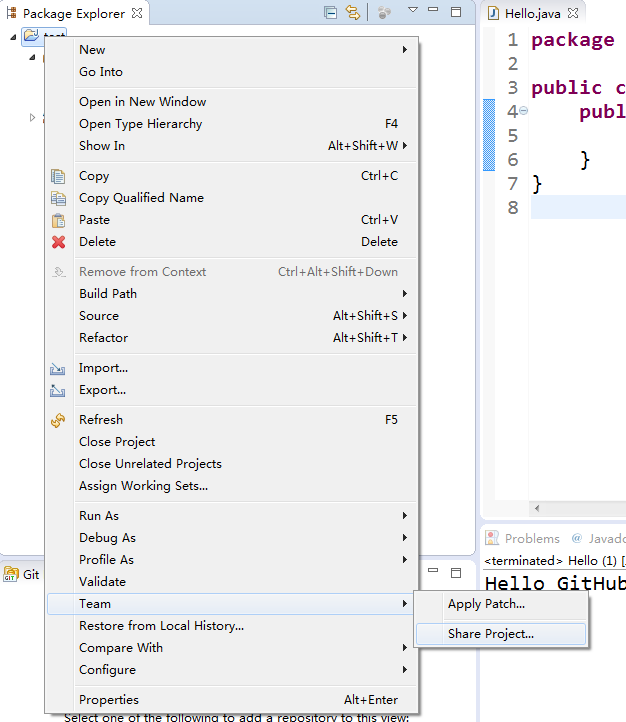
Task: Choose Apply Patch... in Team submenu
Action: click(x=486, y=604)
